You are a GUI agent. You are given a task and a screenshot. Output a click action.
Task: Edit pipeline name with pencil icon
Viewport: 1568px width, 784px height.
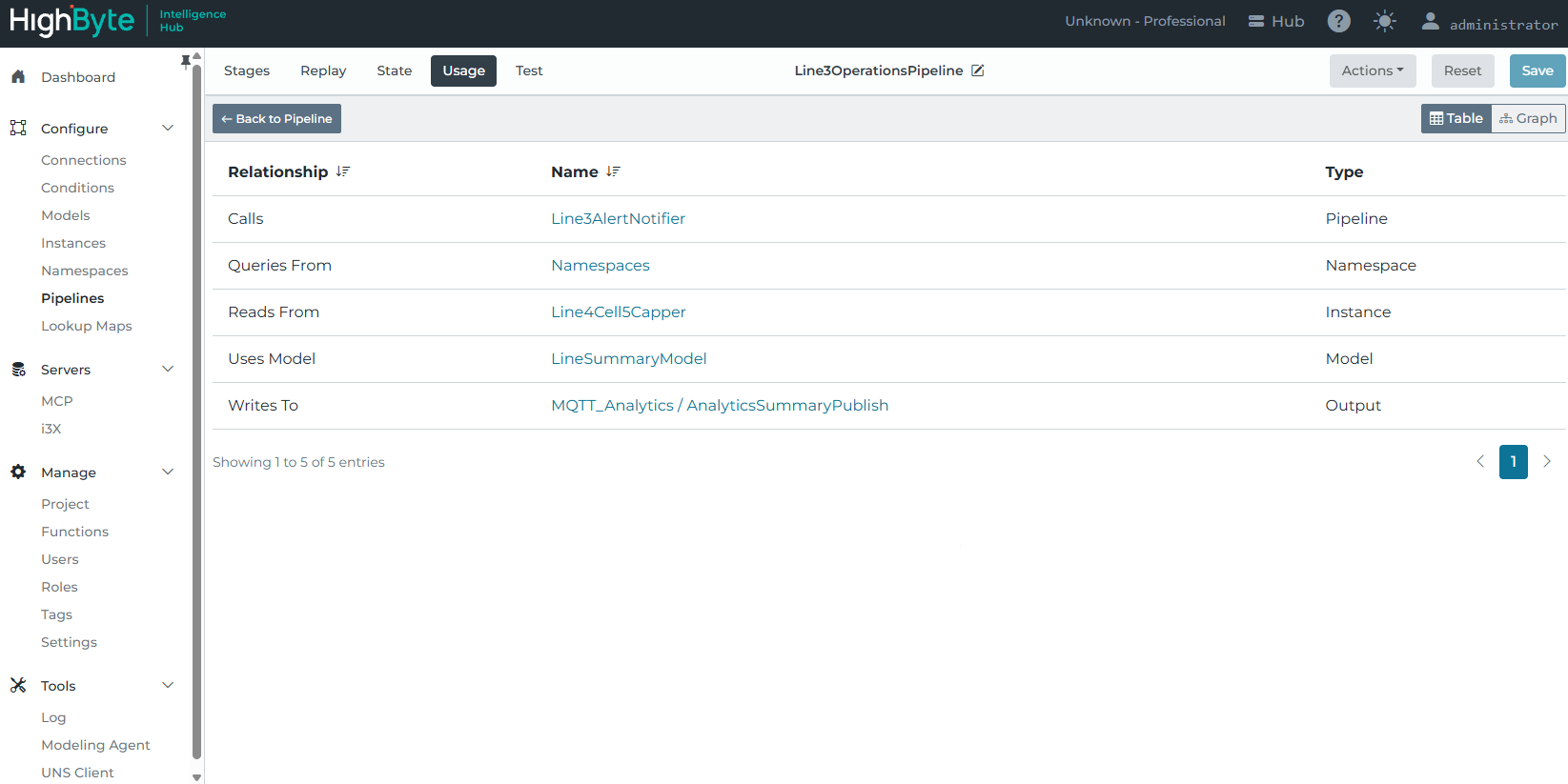coord(978,70)
